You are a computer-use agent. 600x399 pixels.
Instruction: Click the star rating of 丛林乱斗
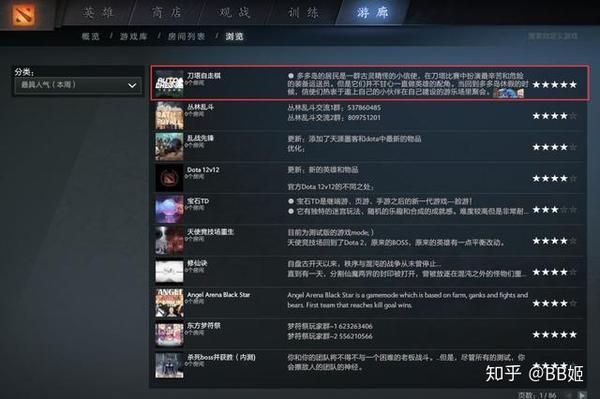point(554,116)
